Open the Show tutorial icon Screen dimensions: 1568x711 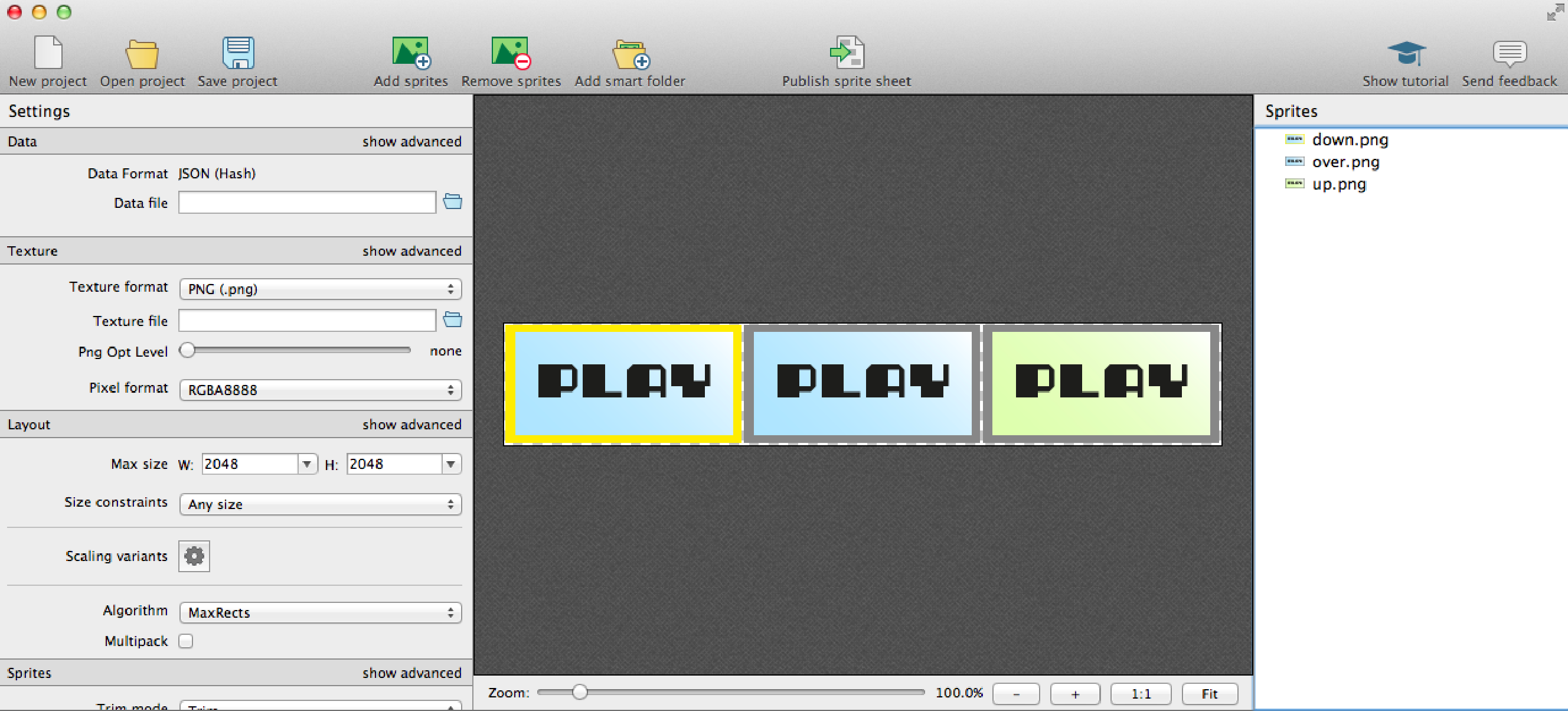tap(1405, 53)
